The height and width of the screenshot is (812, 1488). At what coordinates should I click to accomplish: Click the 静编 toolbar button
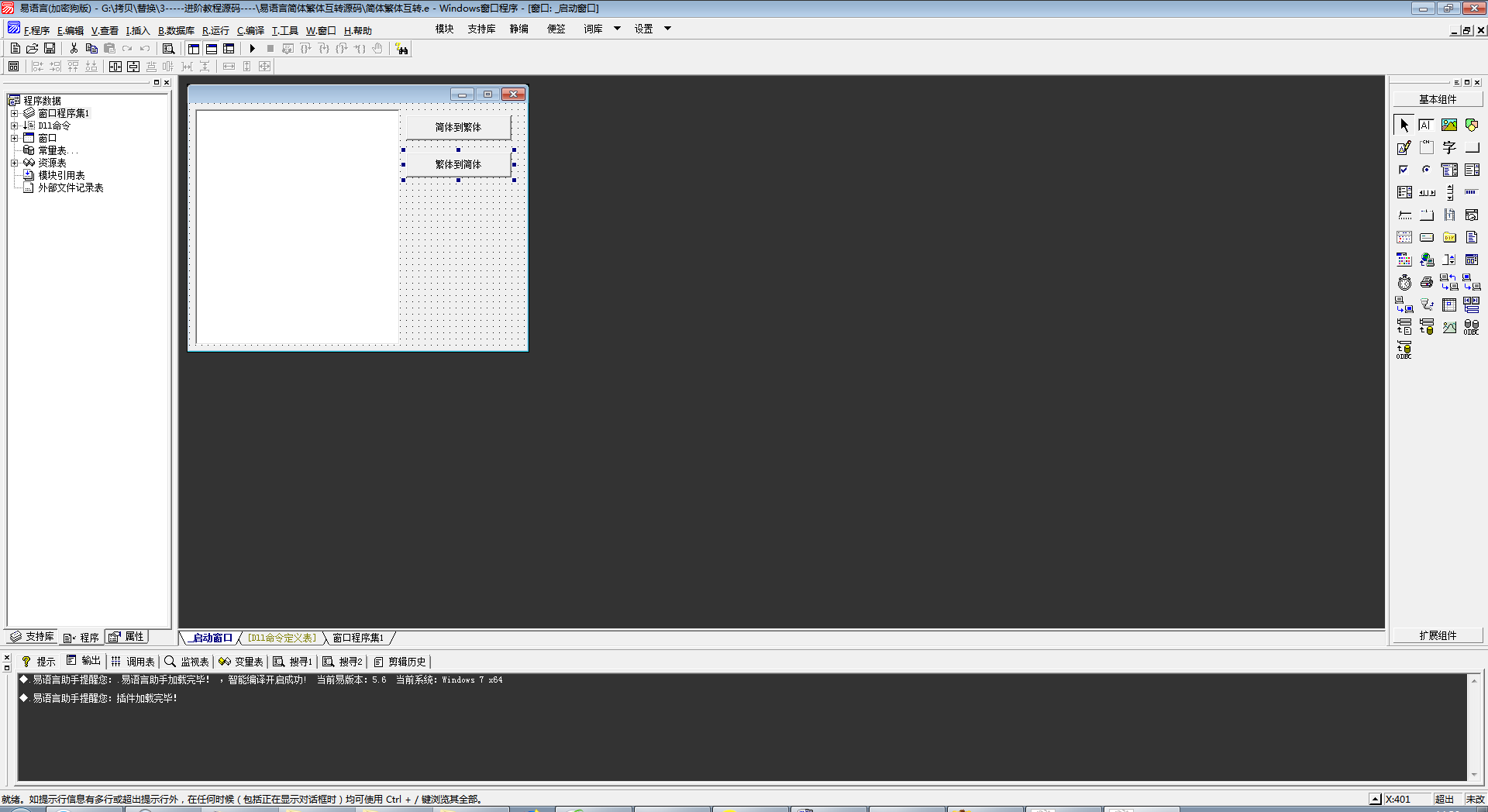518,29
